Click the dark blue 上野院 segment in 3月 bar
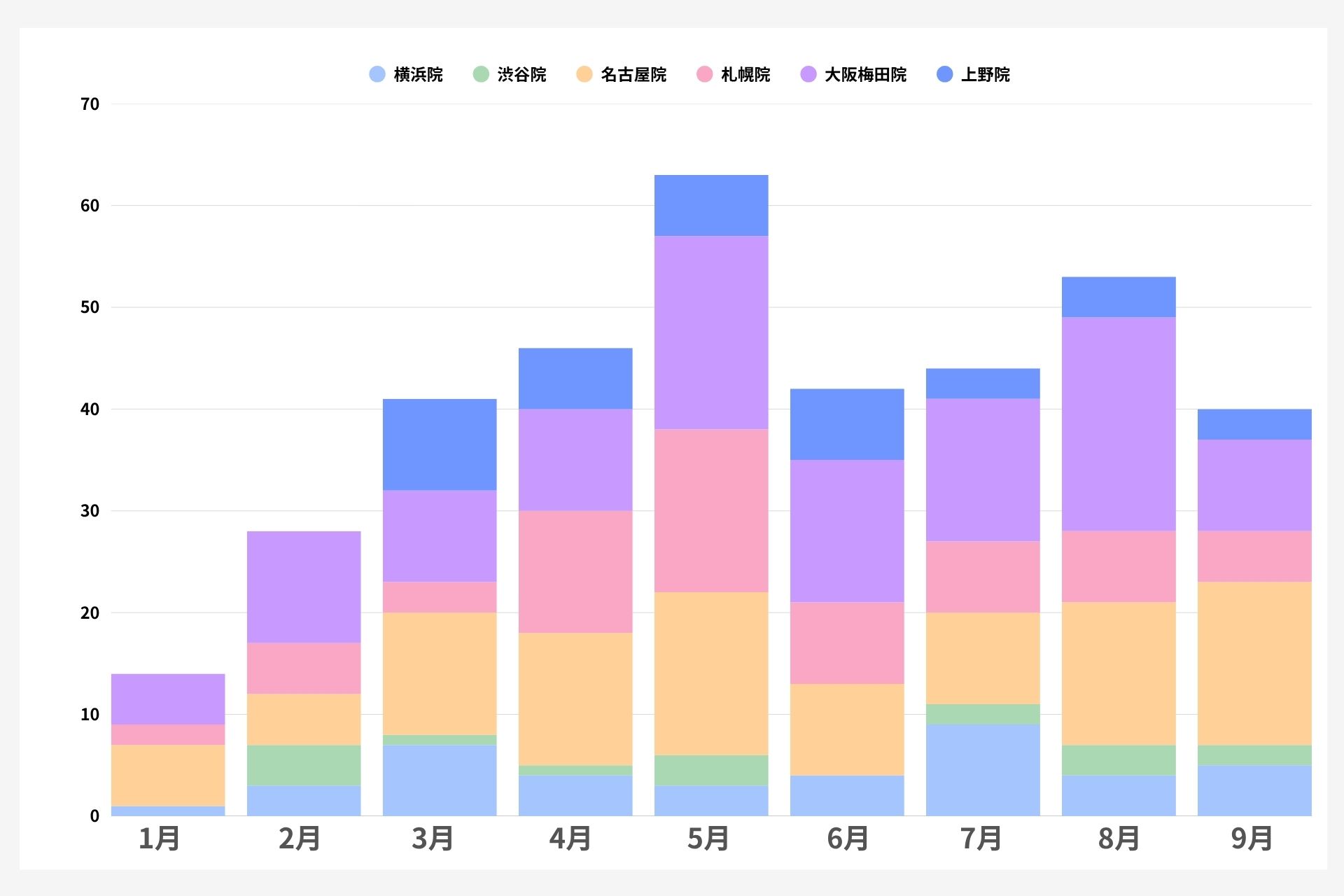Screen dimensions: 1344x896 (x=440, y=444)
